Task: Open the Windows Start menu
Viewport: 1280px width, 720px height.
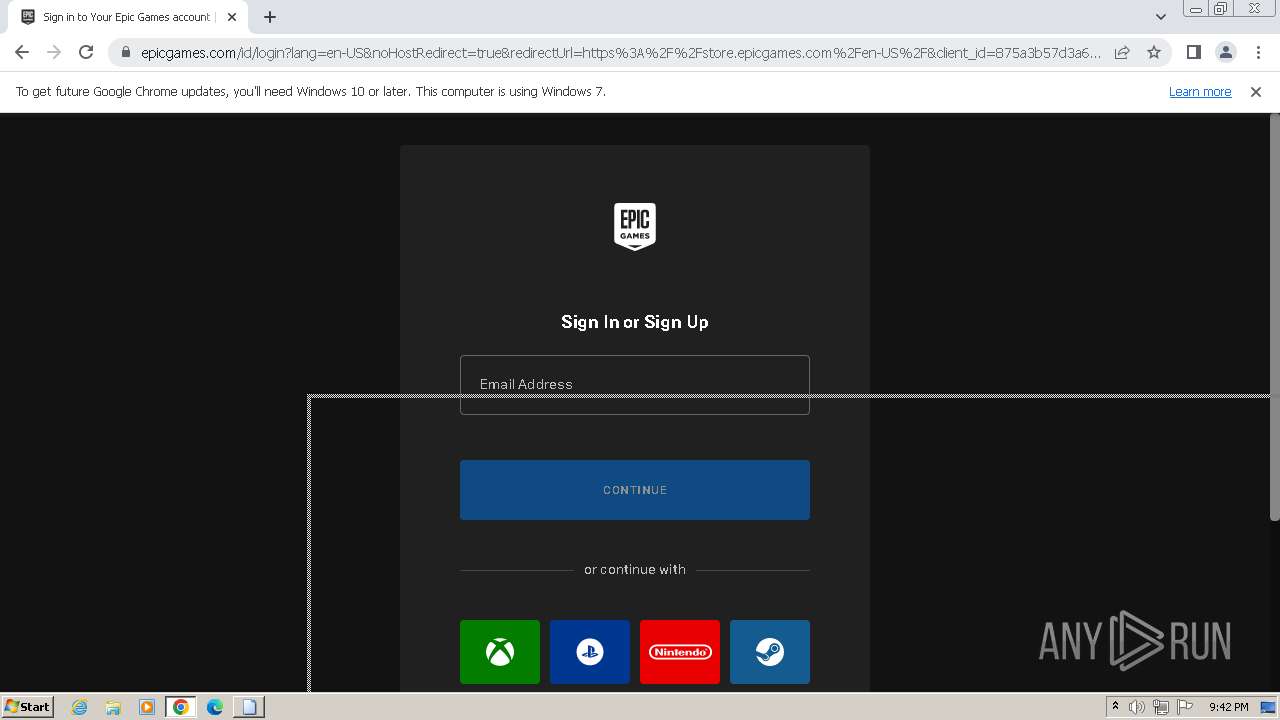Action: pyautogui.click(x=27, y=706)
